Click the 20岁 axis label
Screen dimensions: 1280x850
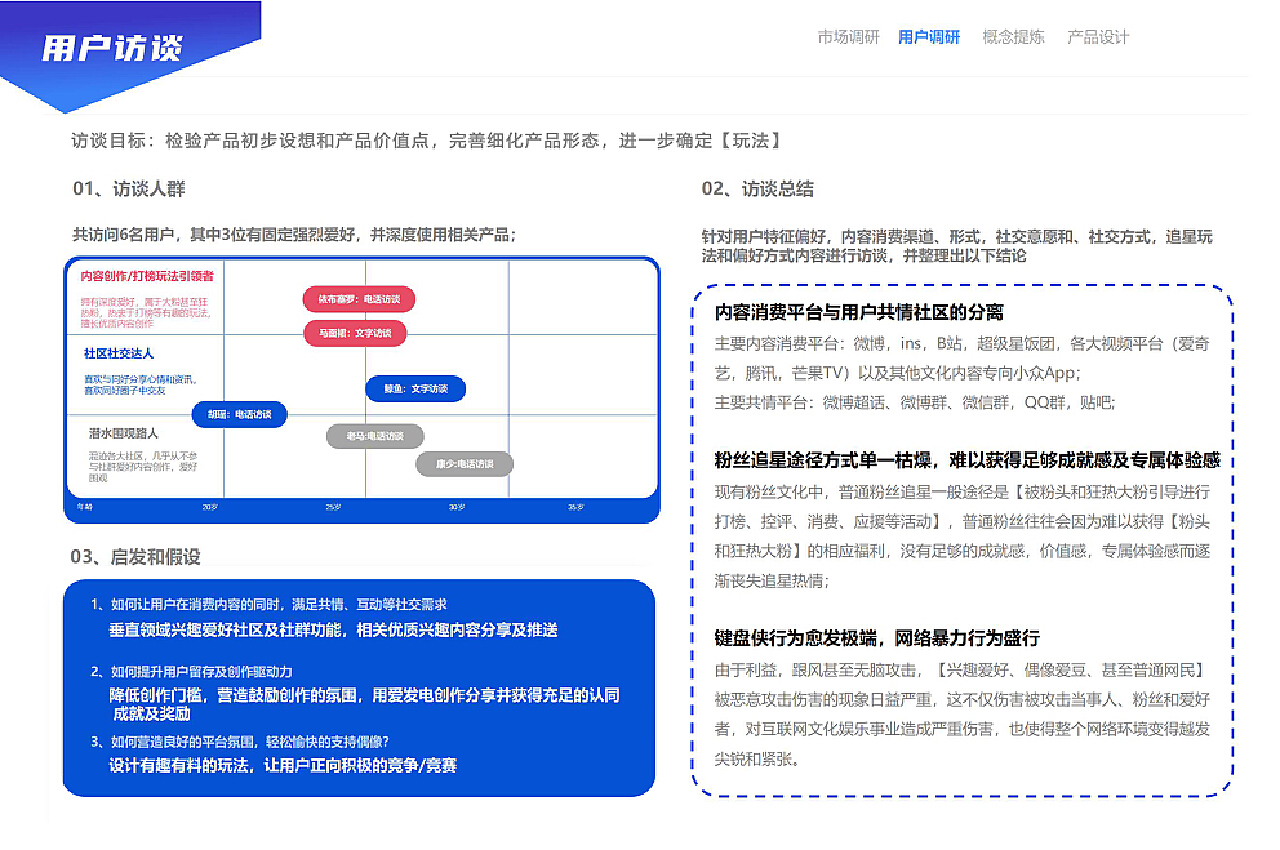point(210,508)
